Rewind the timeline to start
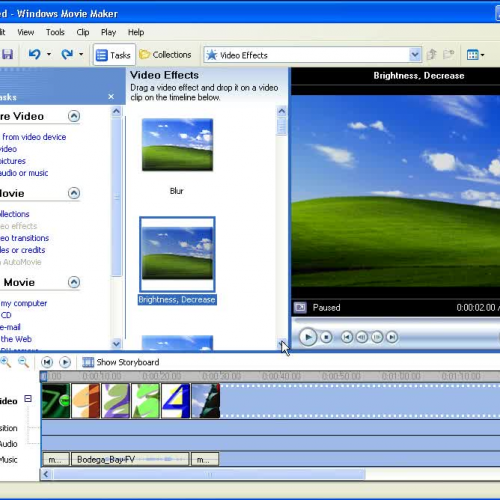The image size is (500, 500). (47, 362)
